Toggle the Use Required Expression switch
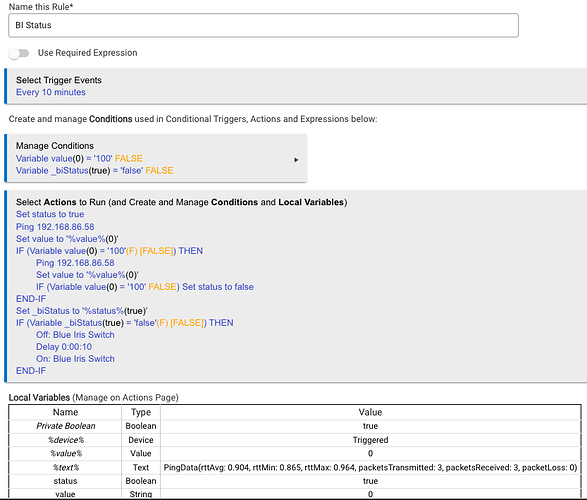The height and width of the screenshot is (500, 587). [19, 53]
